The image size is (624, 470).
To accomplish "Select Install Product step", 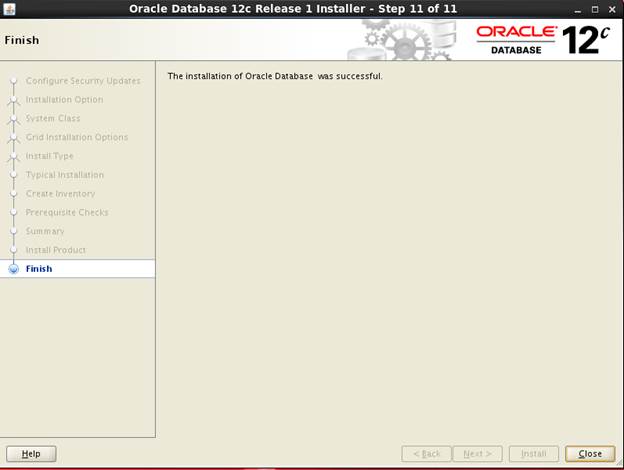I will coord(56,250).
